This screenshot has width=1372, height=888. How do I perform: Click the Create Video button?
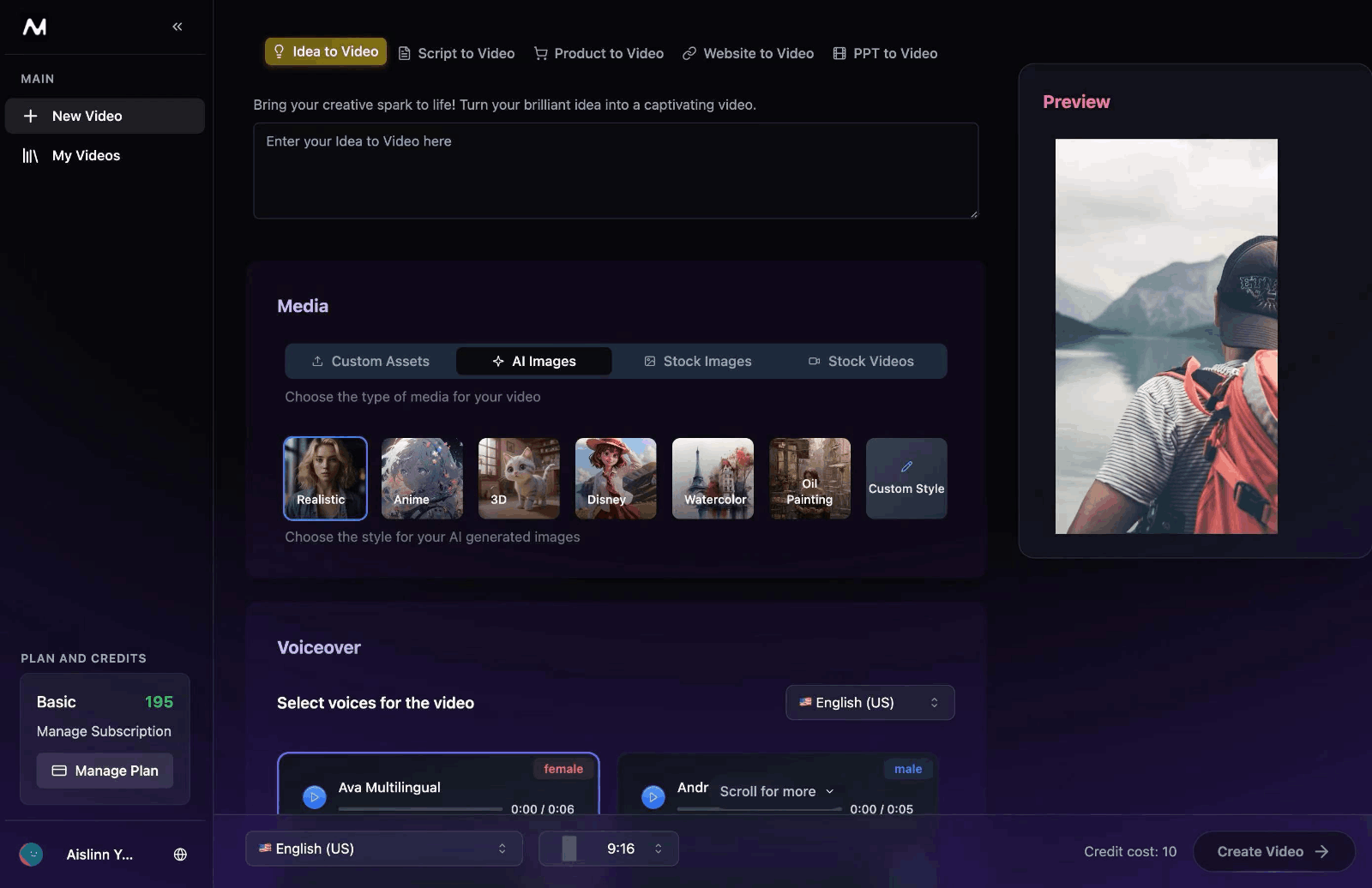point(1273,851)
